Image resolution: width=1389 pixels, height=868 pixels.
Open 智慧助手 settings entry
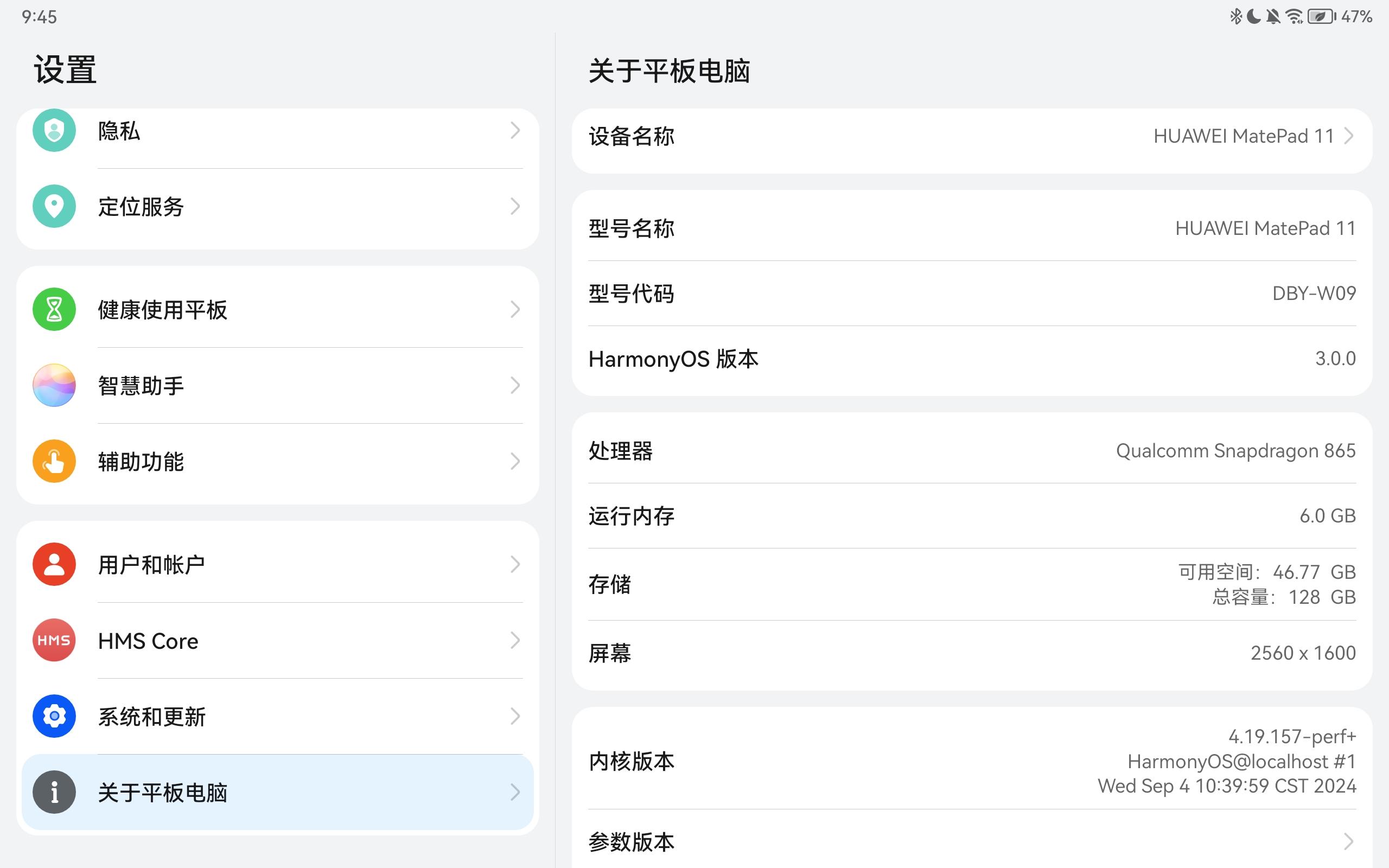click(x=141, y=385)
